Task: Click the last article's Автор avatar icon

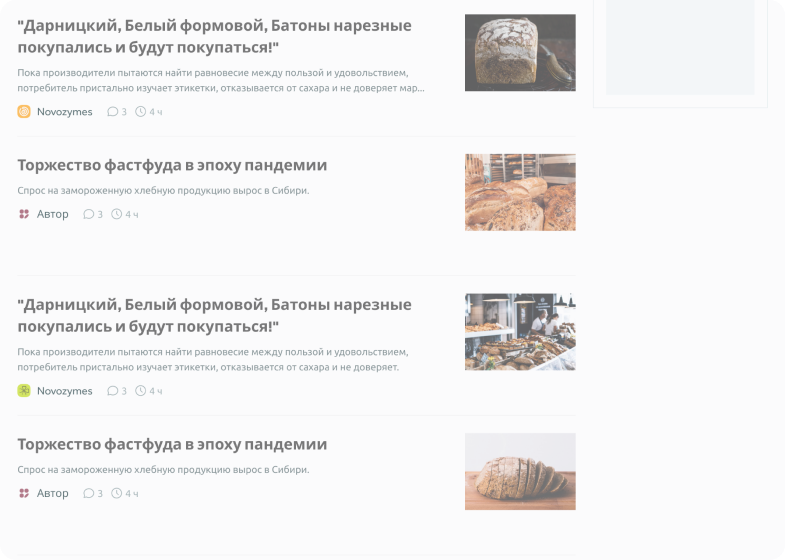Action: pyautogui.click(x=24, y=493)
